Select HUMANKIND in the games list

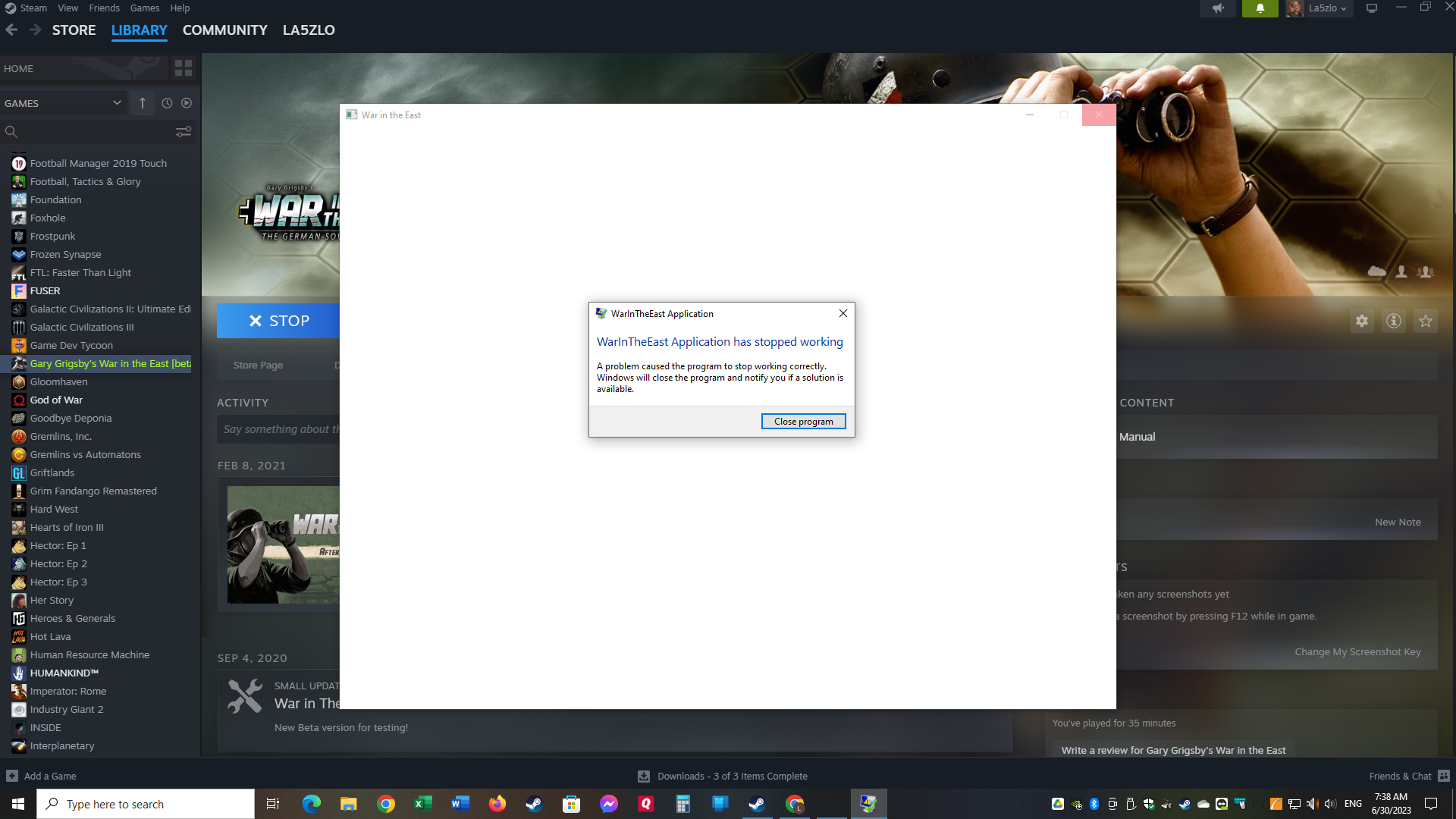click(x=64, y=673)
